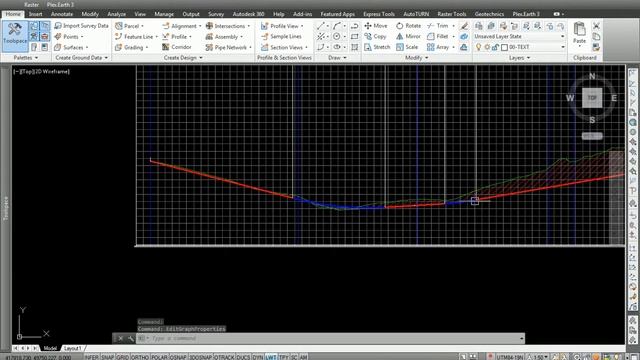
Task: Expand the Modify panel title
Action: coord(417,58)
